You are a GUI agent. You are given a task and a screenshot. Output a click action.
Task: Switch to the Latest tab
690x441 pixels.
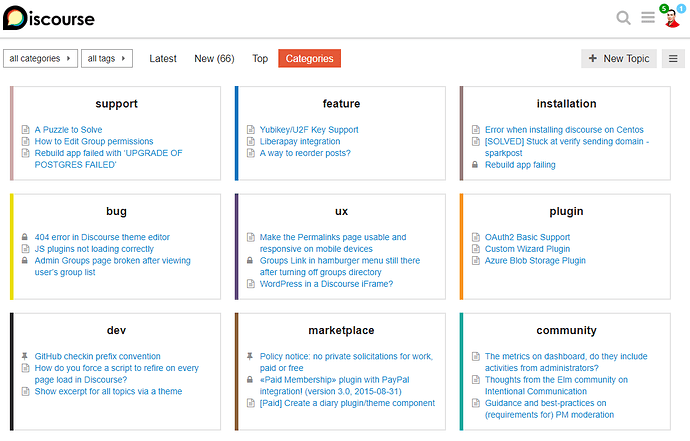coord(163,59)
